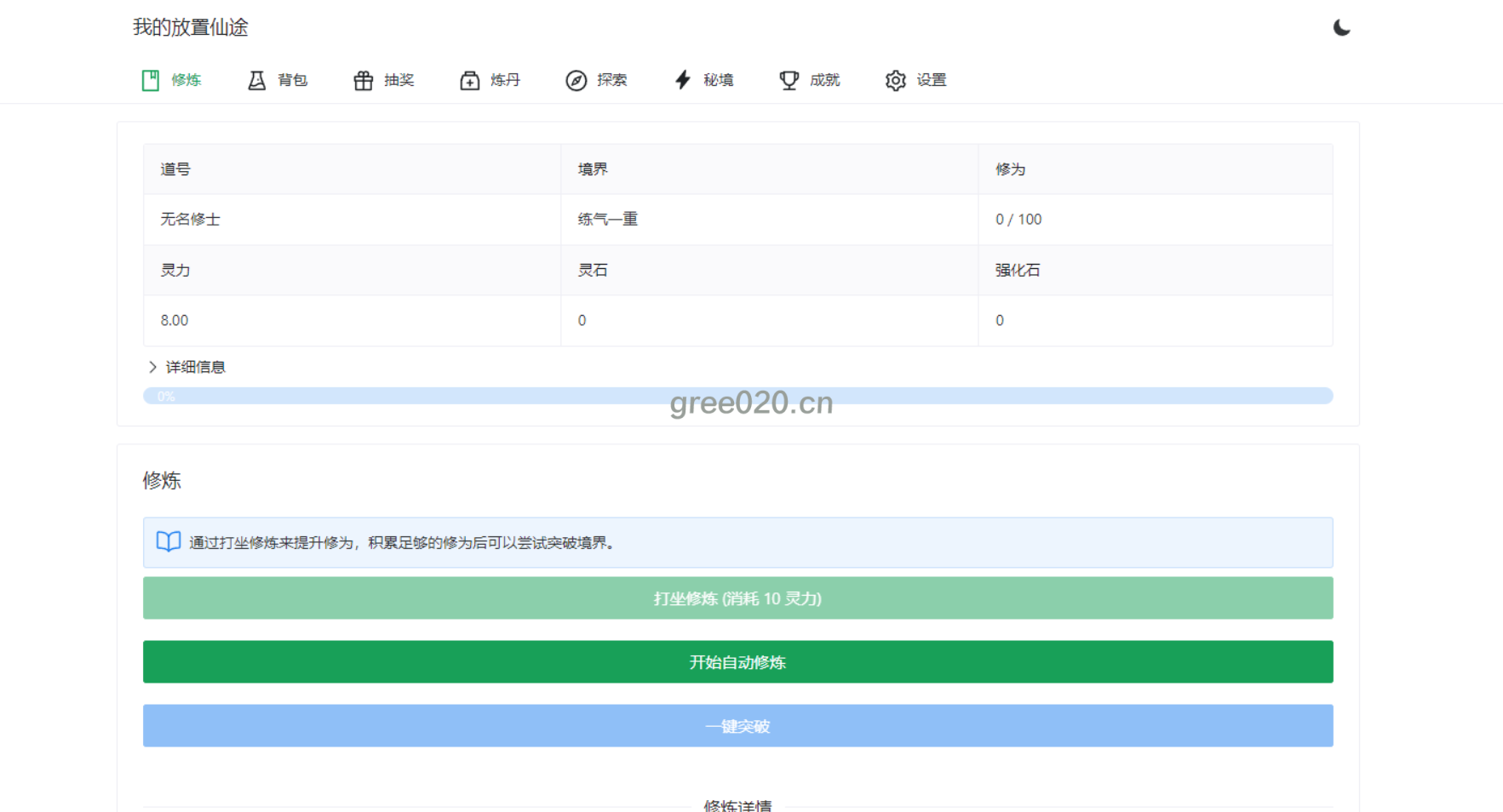Image resolution: width=1503 pixels, height=812 pixels.
Task: Open the 背包 tab label
Action: pos(292,80)
